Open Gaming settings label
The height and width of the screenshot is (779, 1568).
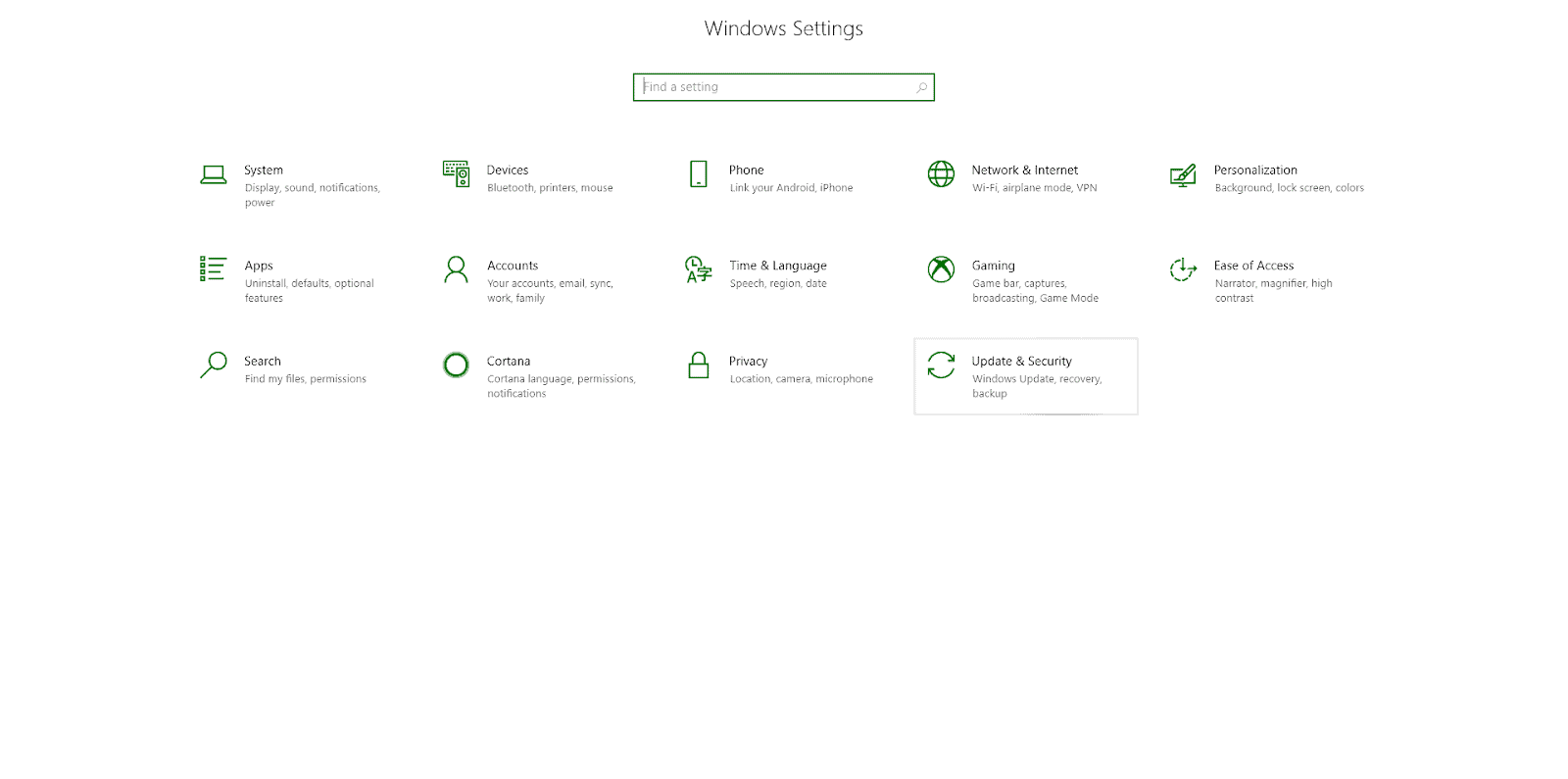pos(994,266)
